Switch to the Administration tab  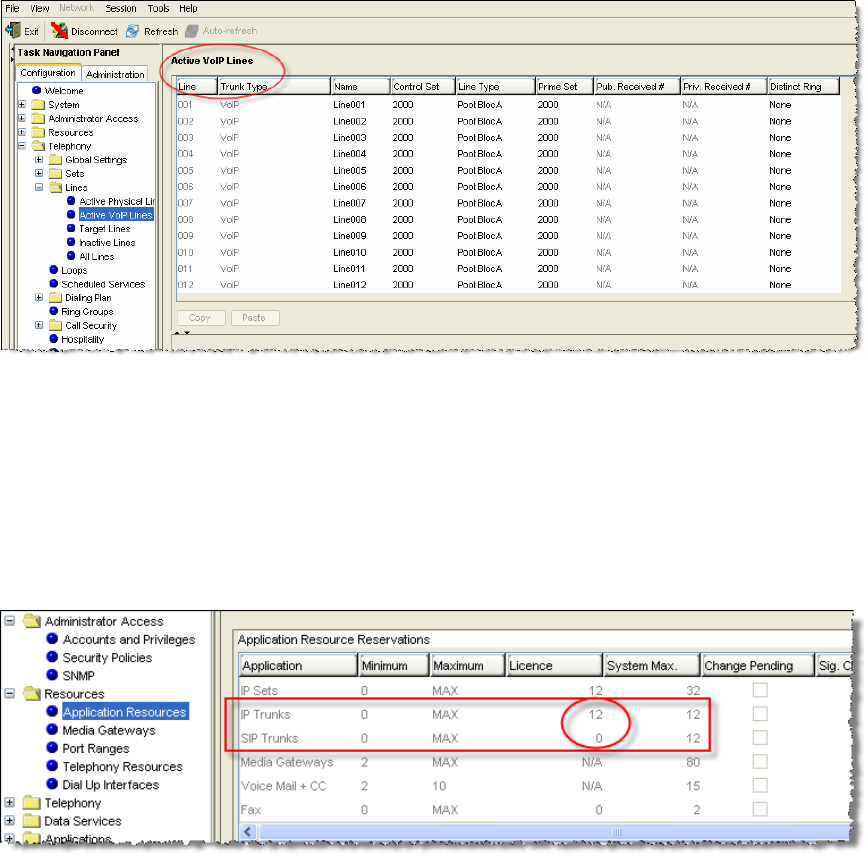pos(115,74)
